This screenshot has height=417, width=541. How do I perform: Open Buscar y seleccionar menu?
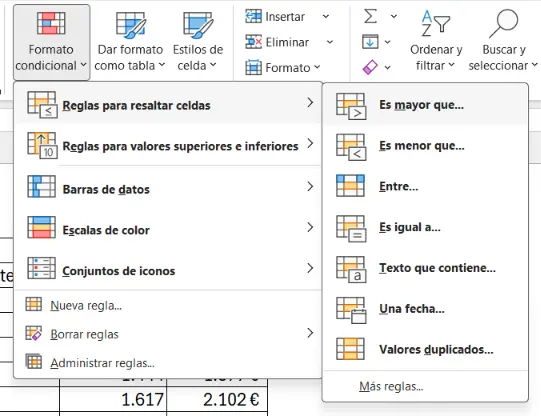[503, 41]
